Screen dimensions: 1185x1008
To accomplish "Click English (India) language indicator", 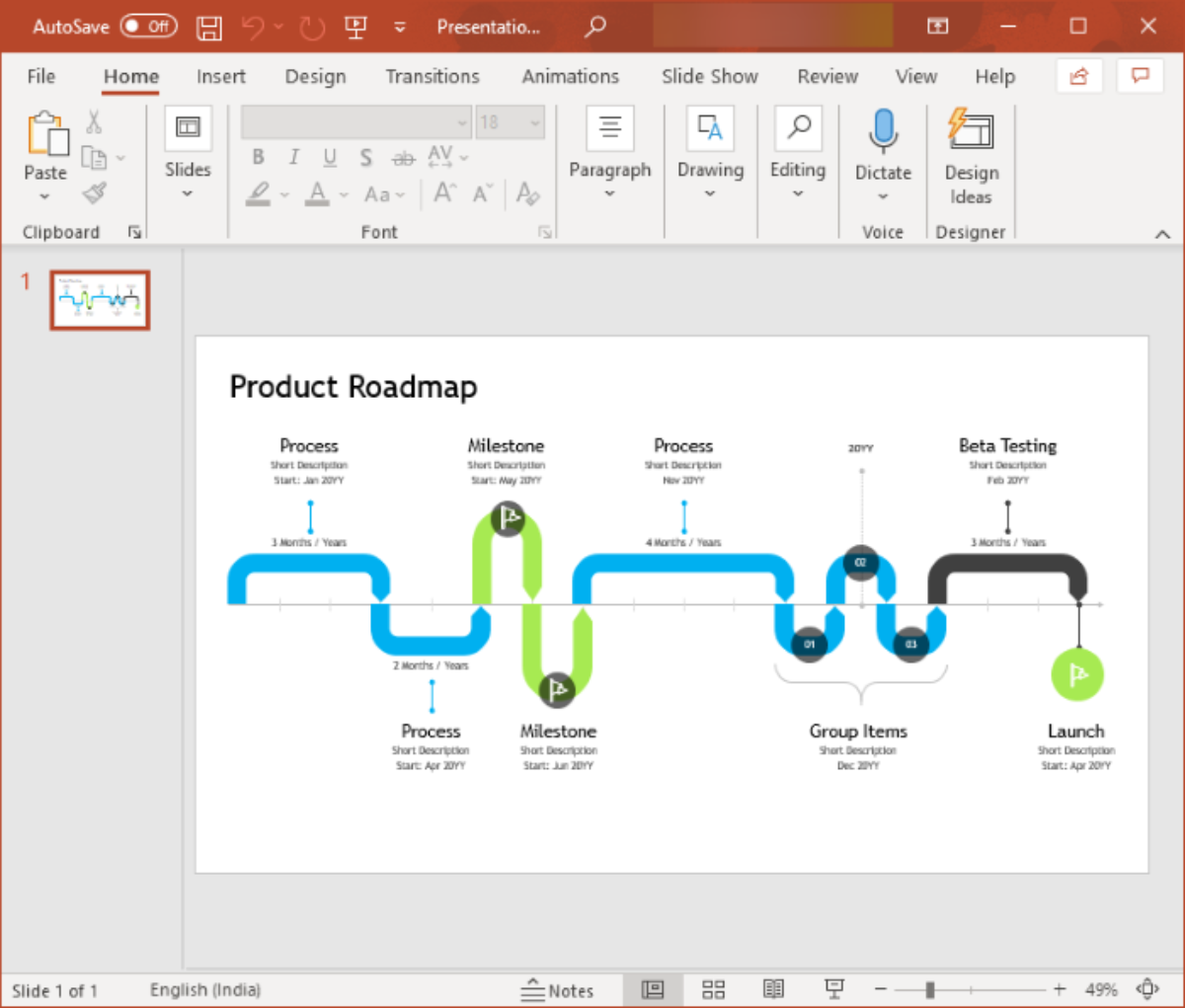I will click(x=205, y=989).
